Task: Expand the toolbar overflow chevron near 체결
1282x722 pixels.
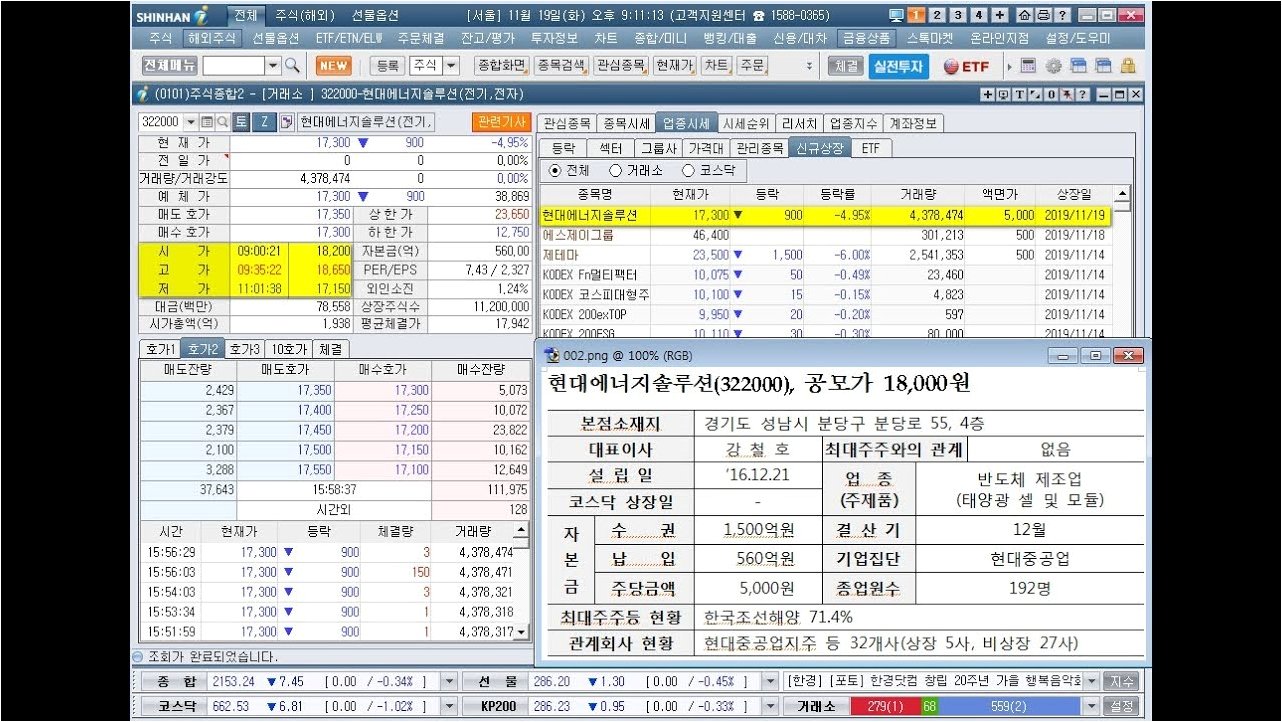Action: 809,66
